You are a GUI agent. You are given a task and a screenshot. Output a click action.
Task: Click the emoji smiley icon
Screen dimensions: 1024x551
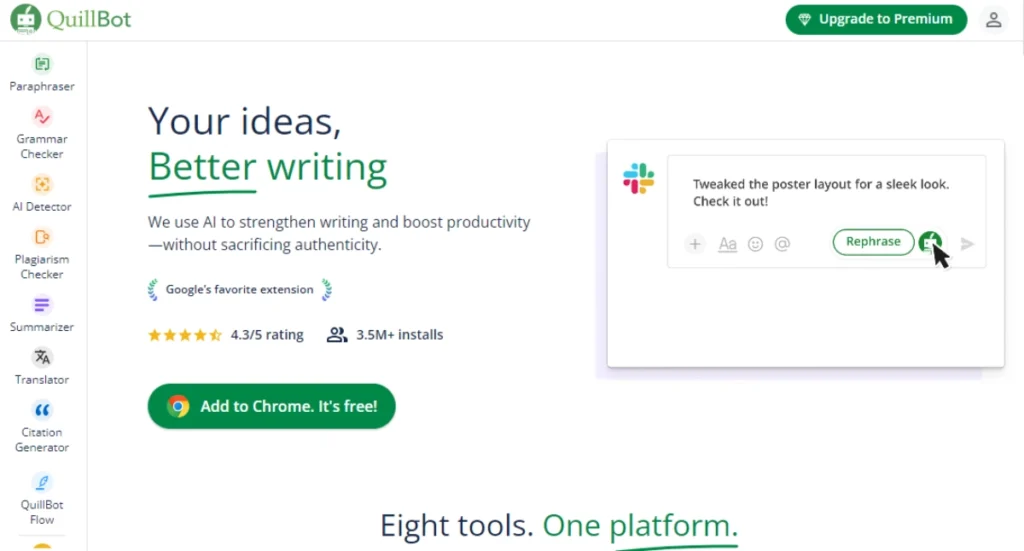[755, 244]
